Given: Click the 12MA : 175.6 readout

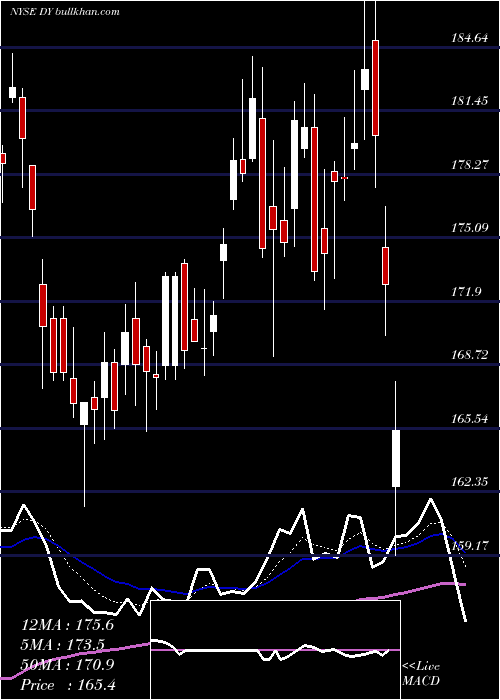Looking at the screenshot, I should (67, 625).
